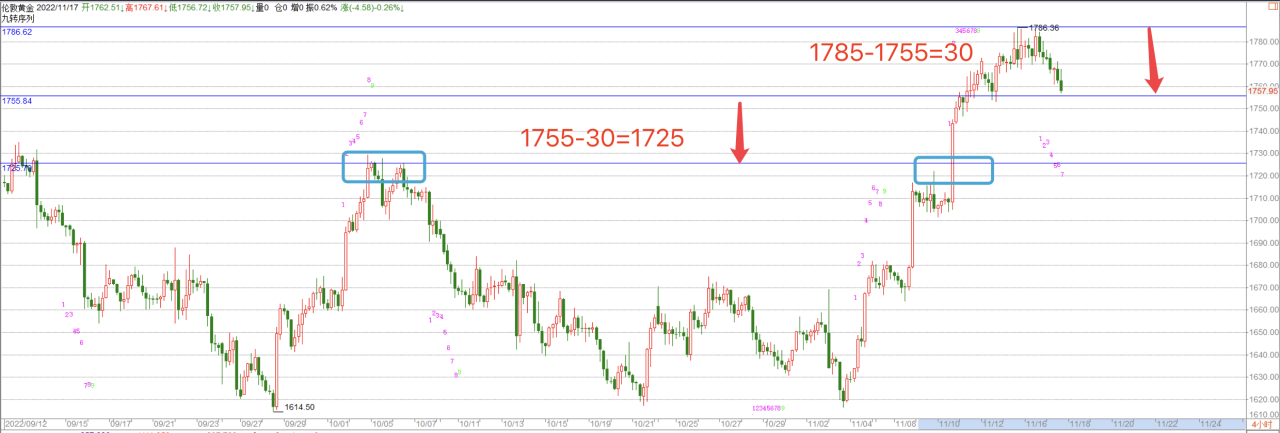Image resolution: width=1280 pixels, height=433 pixels.
Task: Click the 伦敦黄金 instrument name
Action: (19, 7)
